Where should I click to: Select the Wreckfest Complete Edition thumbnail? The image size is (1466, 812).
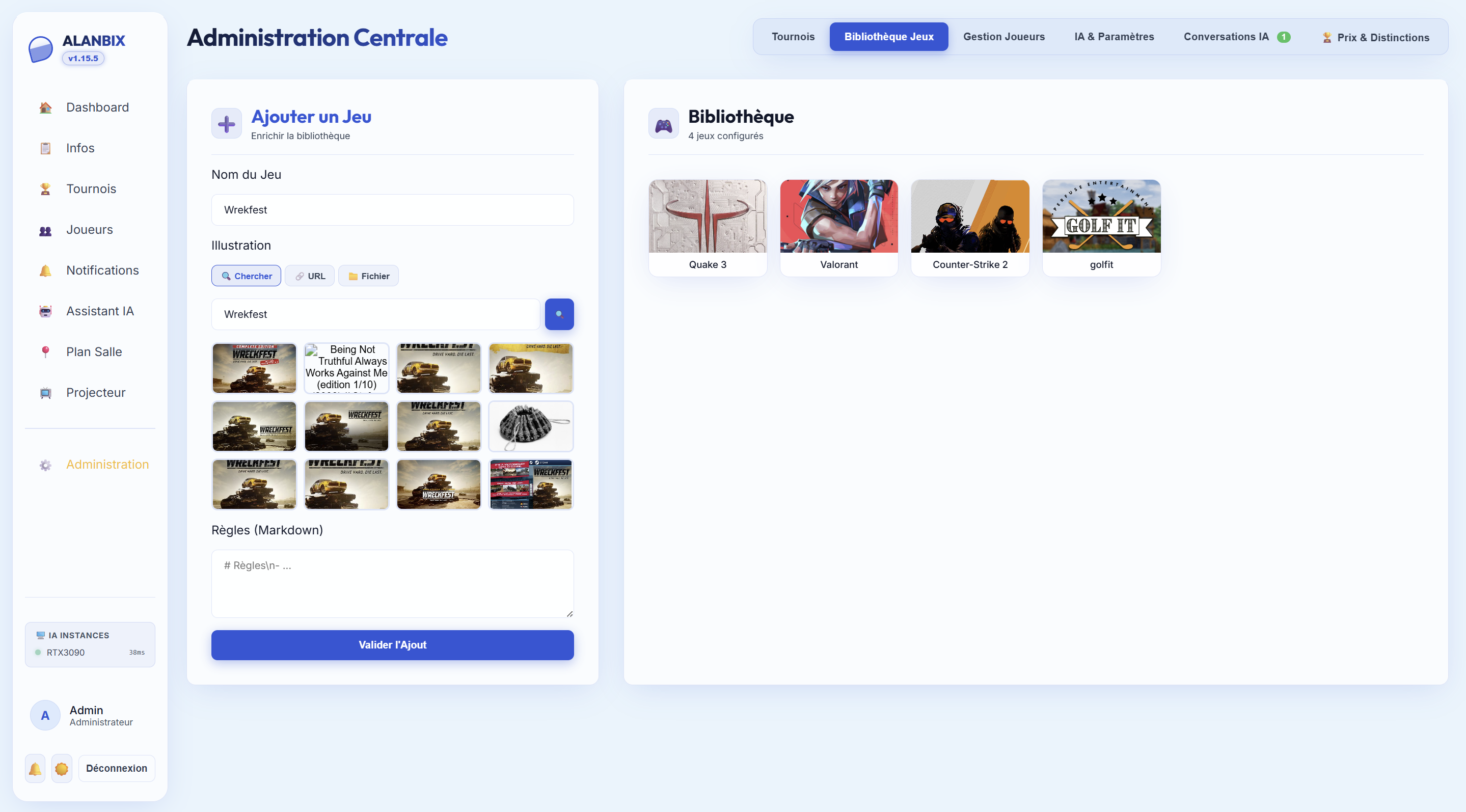(x=254, y=368)
